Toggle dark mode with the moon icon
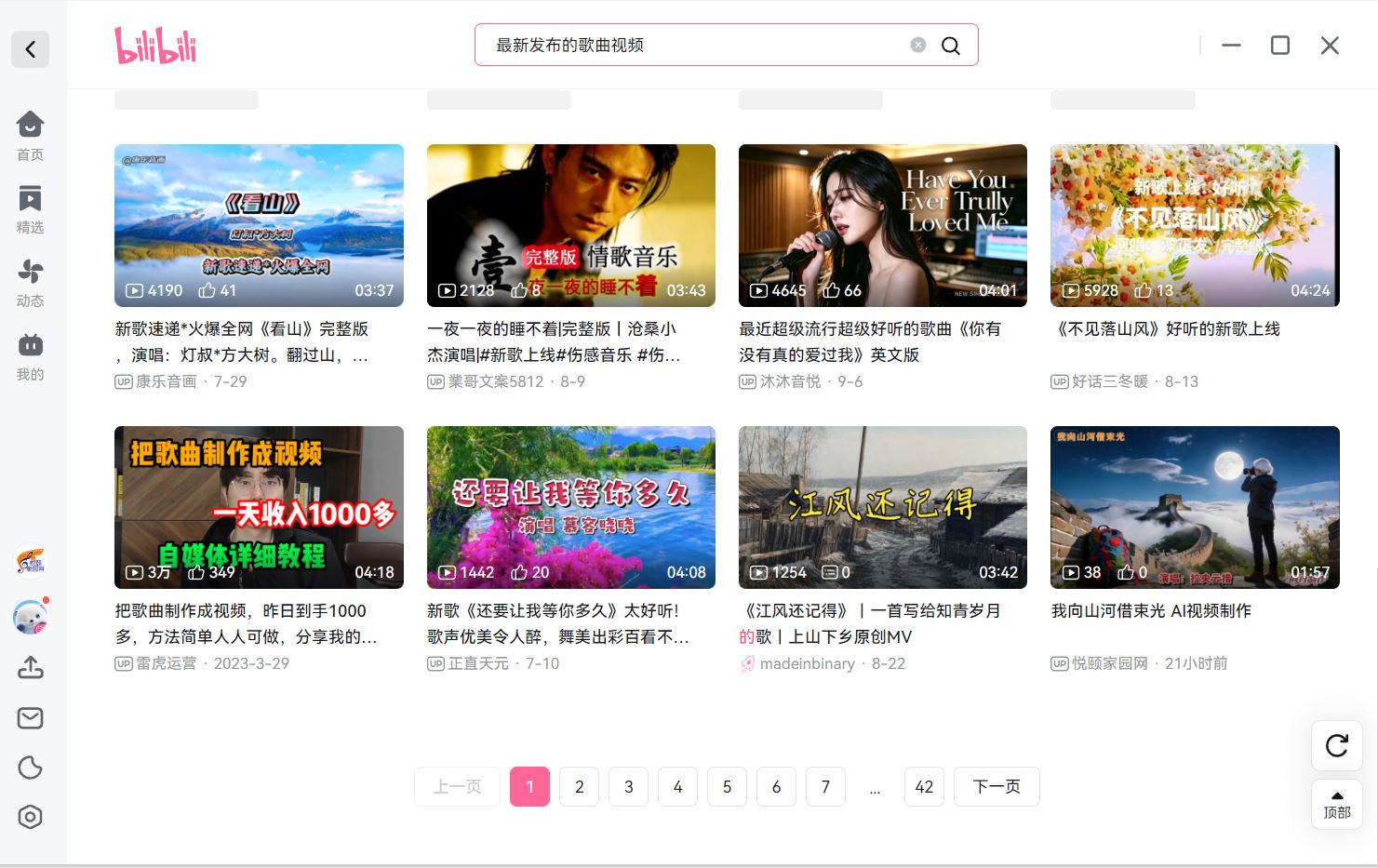 [x=31, y=768]
